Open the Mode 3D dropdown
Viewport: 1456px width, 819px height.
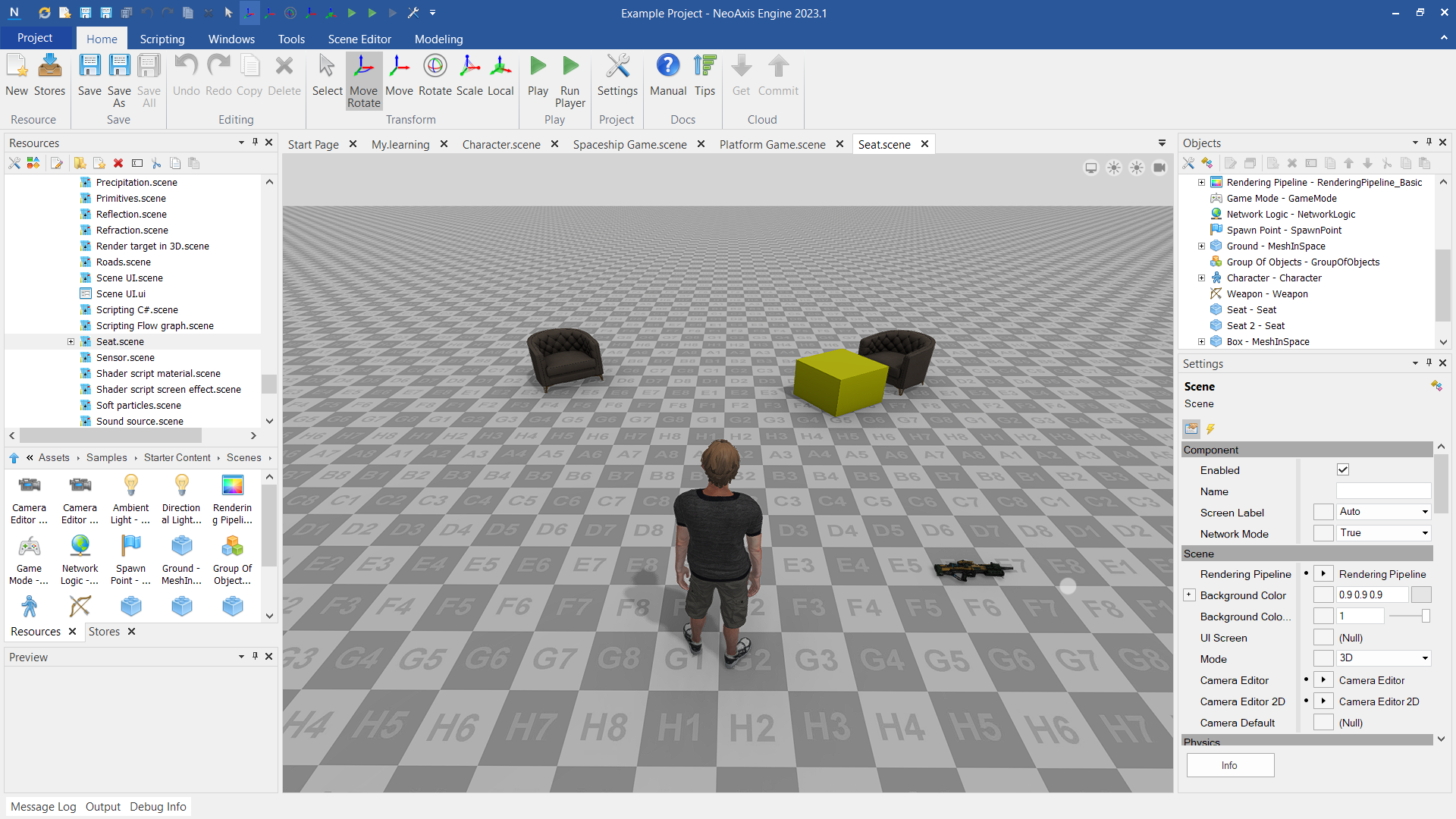[x=1383, y=658]
